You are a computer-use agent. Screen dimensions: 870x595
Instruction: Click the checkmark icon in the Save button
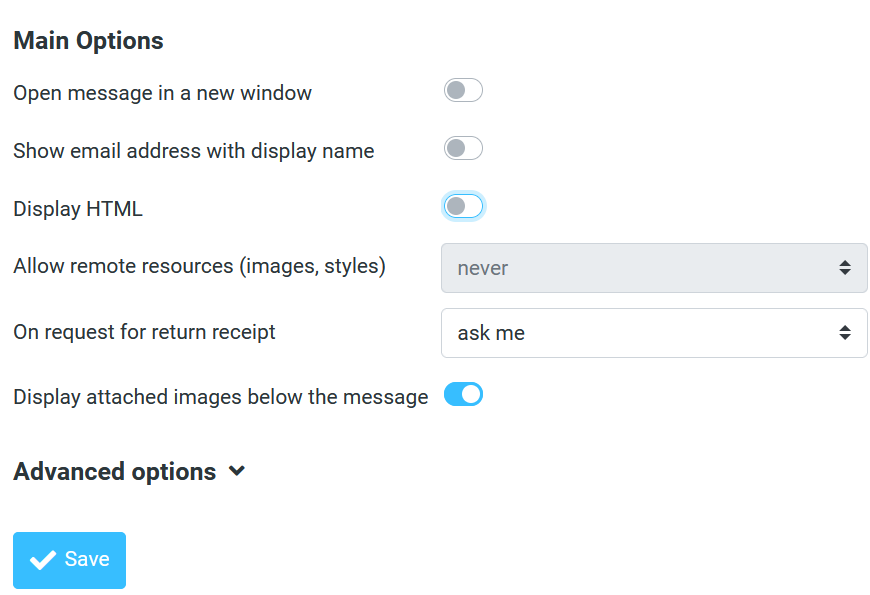[x=43, y=560]
